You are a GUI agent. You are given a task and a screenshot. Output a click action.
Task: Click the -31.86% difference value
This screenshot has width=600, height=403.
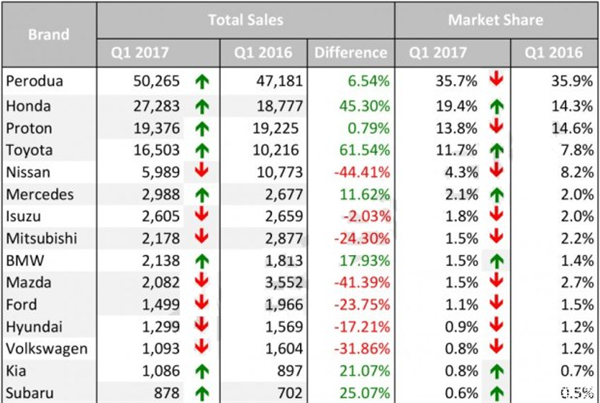362,349
